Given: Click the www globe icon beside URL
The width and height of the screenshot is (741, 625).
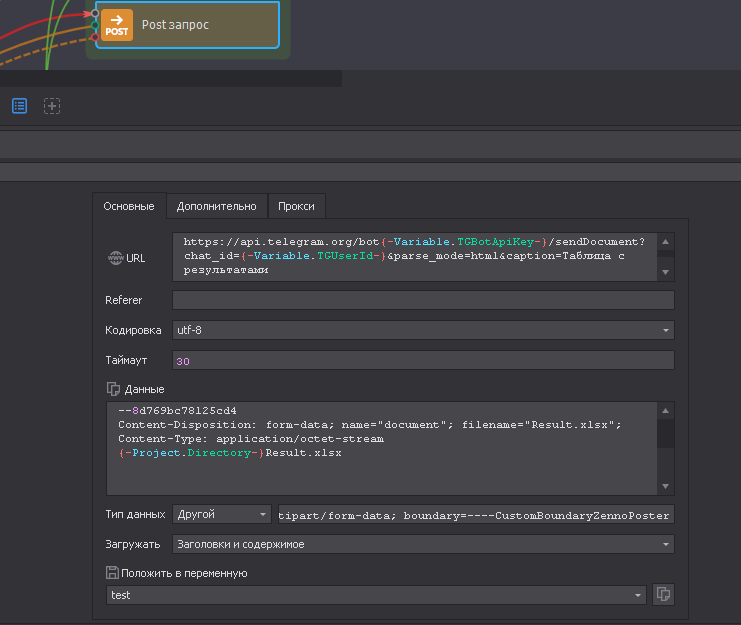Looking at the screenshot, I should (114, 258).
